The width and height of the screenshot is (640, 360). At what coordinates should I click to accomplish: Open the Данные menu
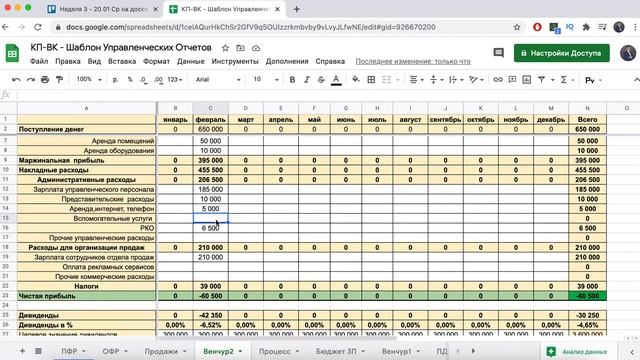click(191, 61)
